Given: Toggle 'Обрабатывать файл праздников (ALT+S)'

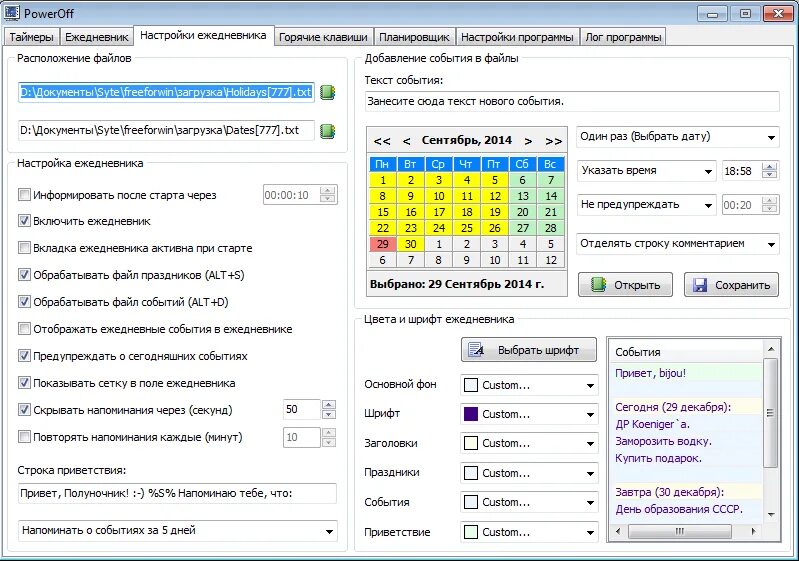Looking at the screenshot, I should click(24, 275).
